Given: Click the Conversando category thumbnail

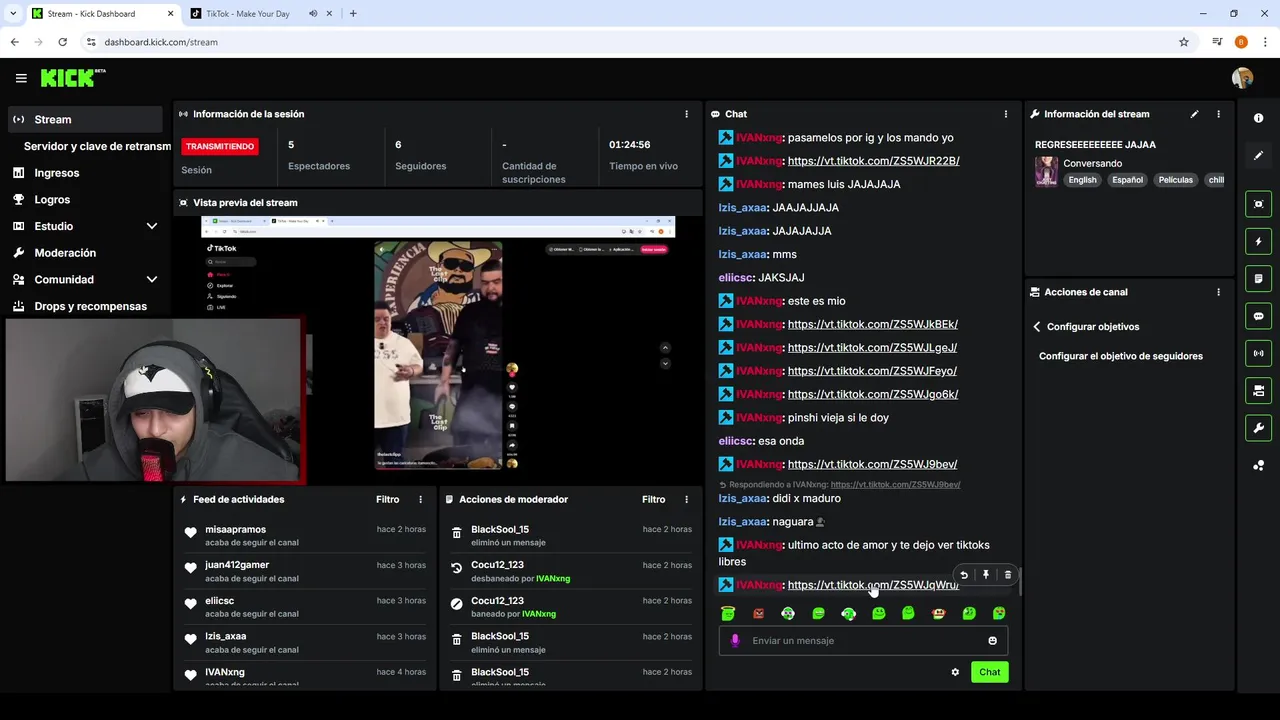Looking at the screenshot, I should point(1046,171).
